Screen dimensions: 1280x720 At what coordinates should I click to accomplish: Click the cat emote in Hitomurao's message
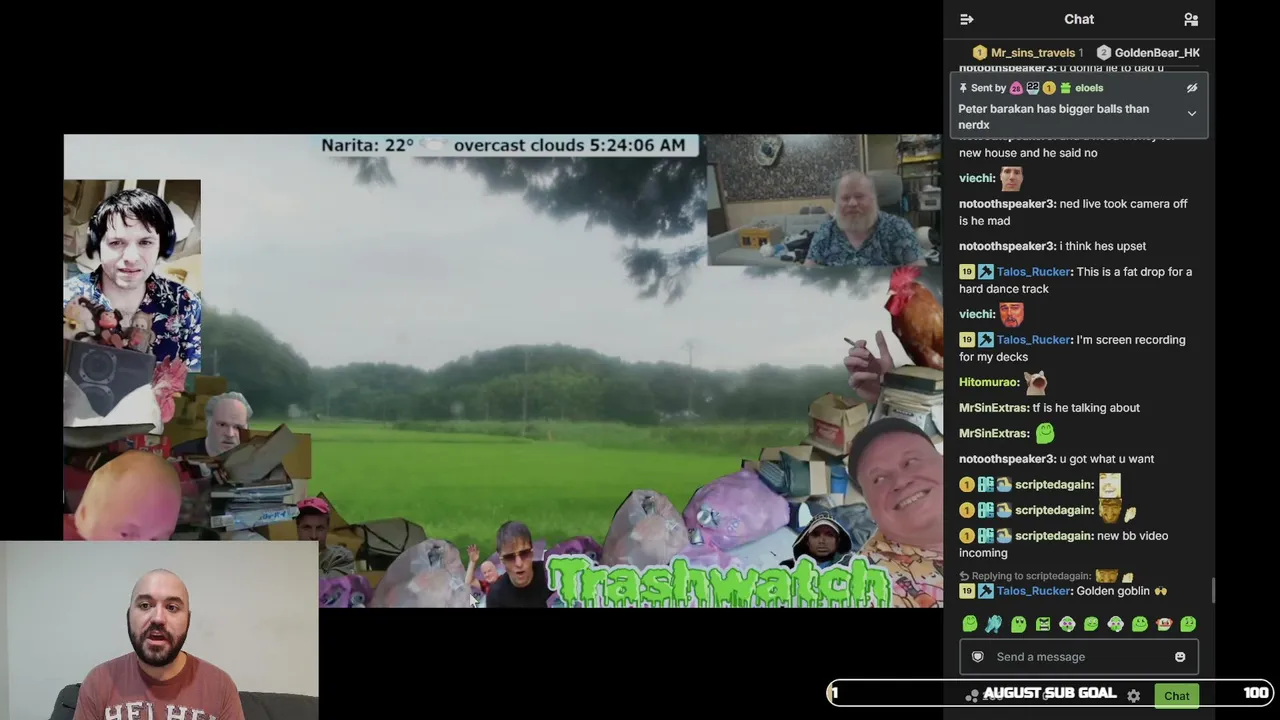1035,381
